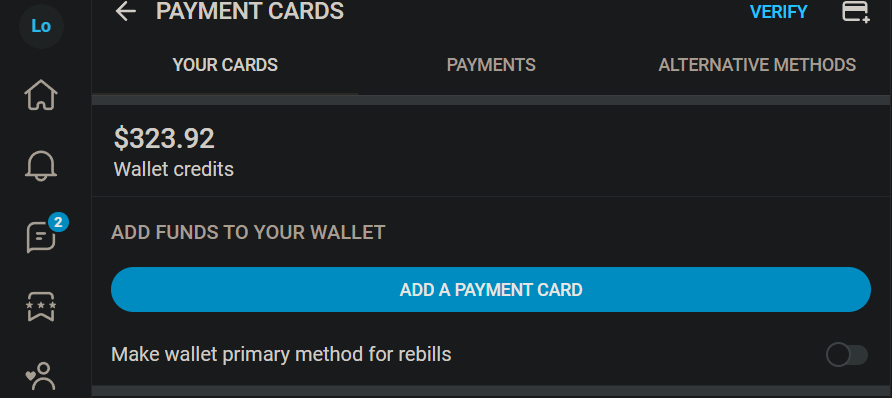Open the messages chat icon

(x=41, y=237)
